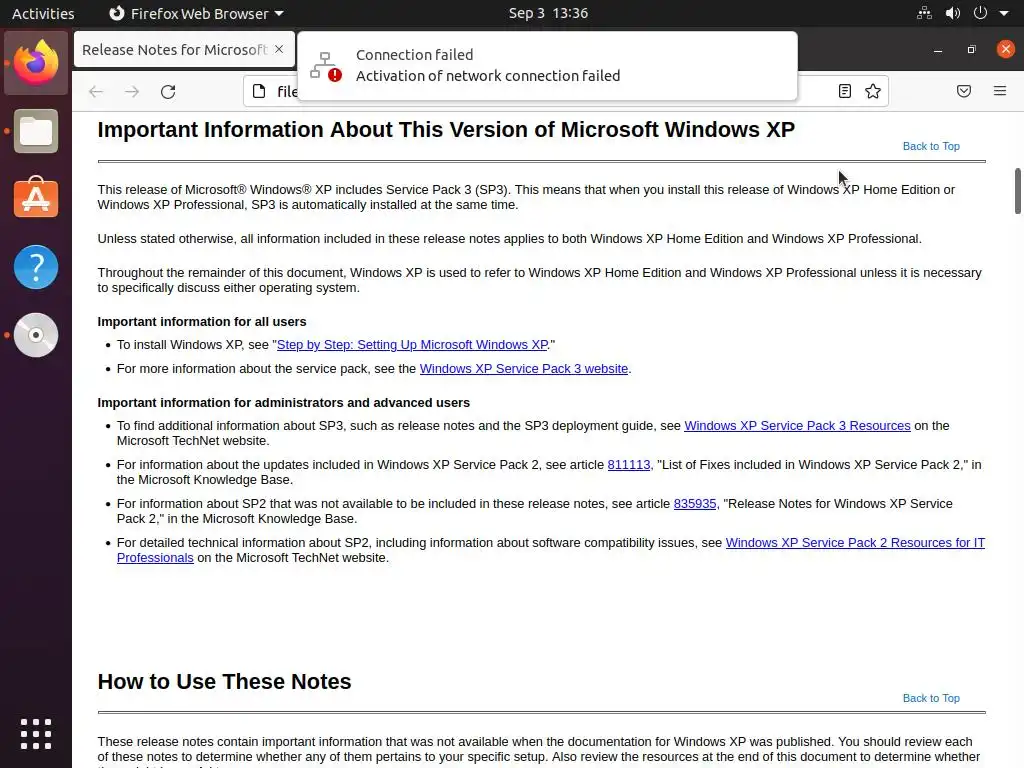Open Firefox Web Browser app menu
The height and width of the screenshot is (768, 1024).
point(196,13)
